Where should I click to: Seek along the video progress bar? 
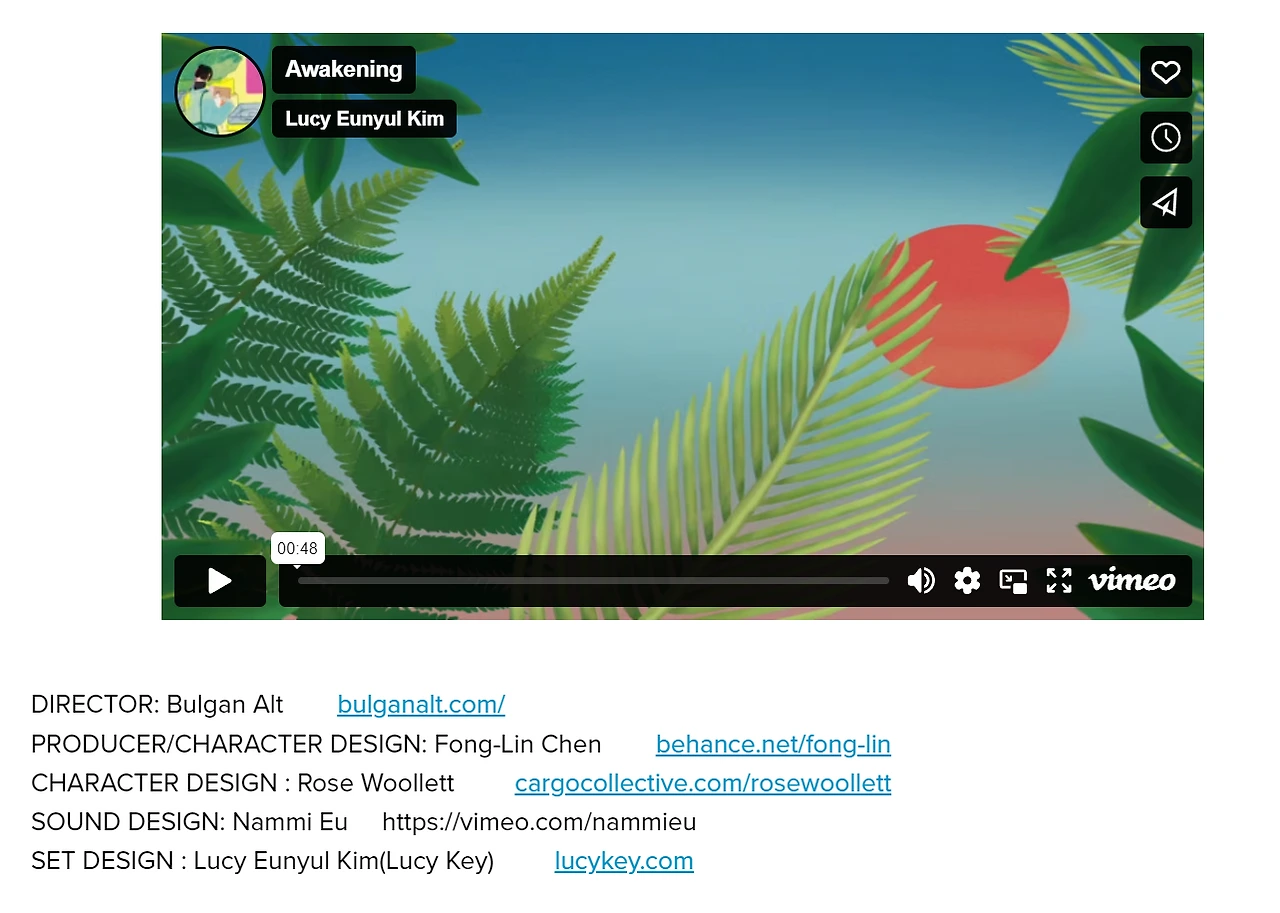click(x=593, y=581)
